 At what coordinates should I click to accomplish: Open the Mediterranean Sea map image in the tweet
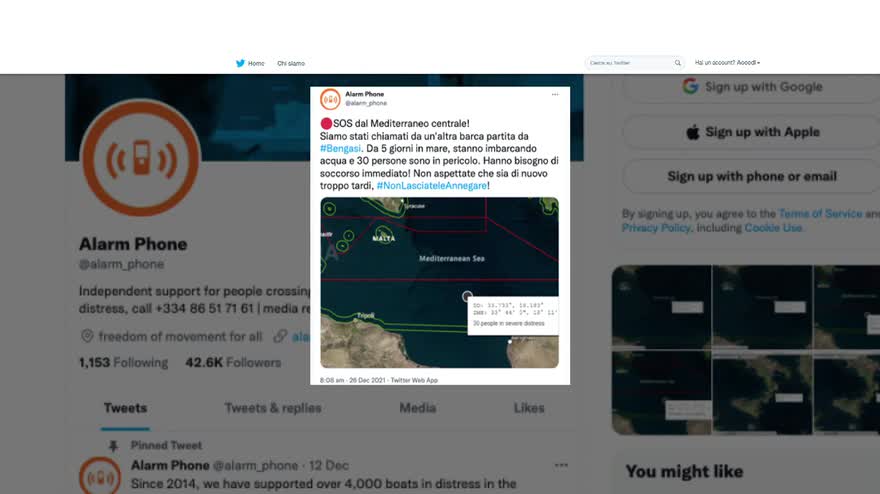[x=439, y=282]
